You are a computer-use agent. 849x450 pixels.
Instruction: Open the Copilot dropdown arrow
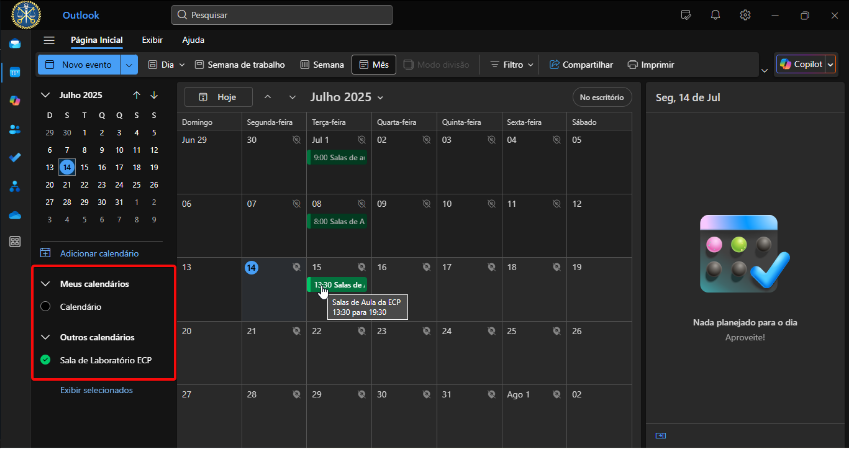831,64
